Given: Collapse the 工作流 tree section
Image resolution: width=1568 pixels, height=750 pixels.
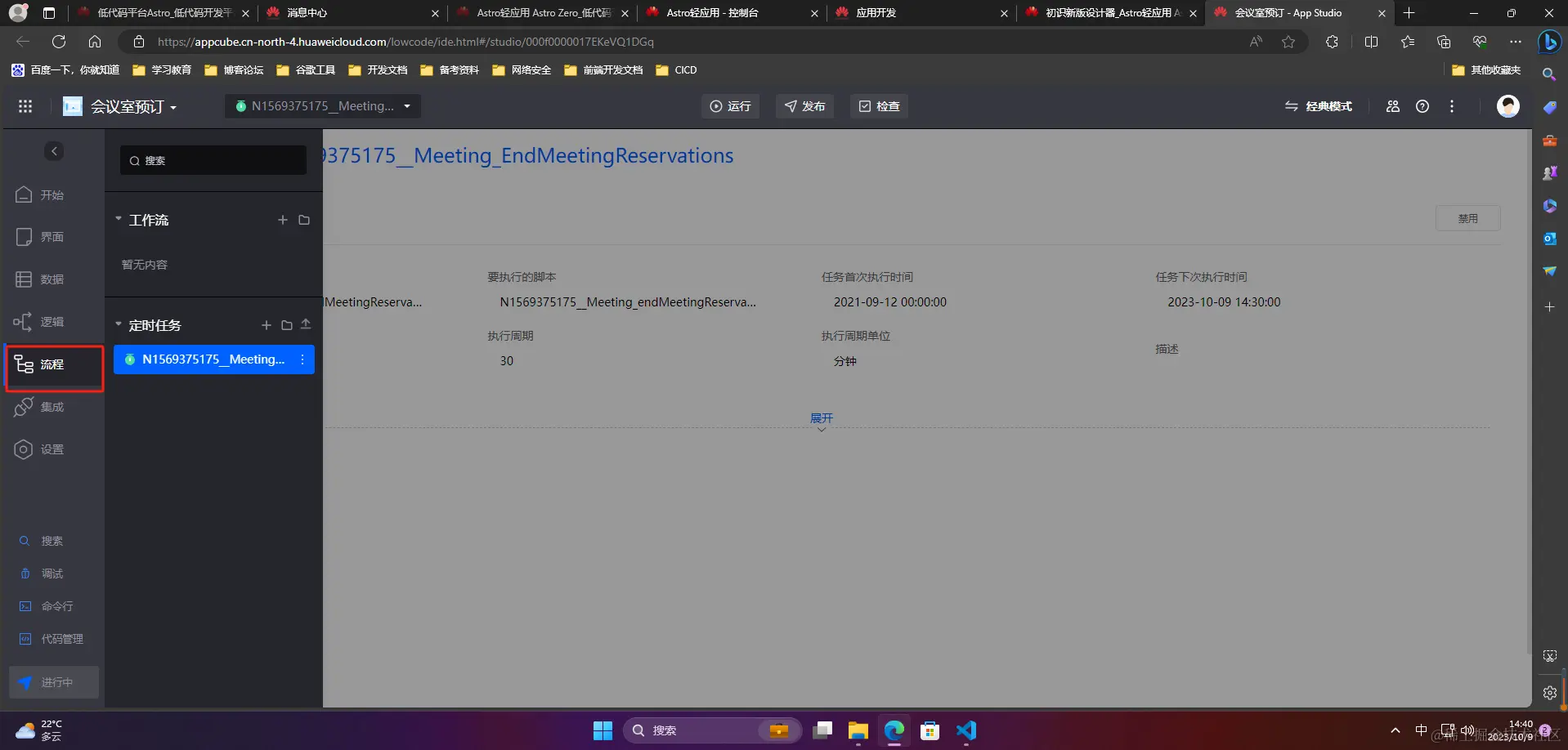Looking at the screenshot, I should (118, 219).
